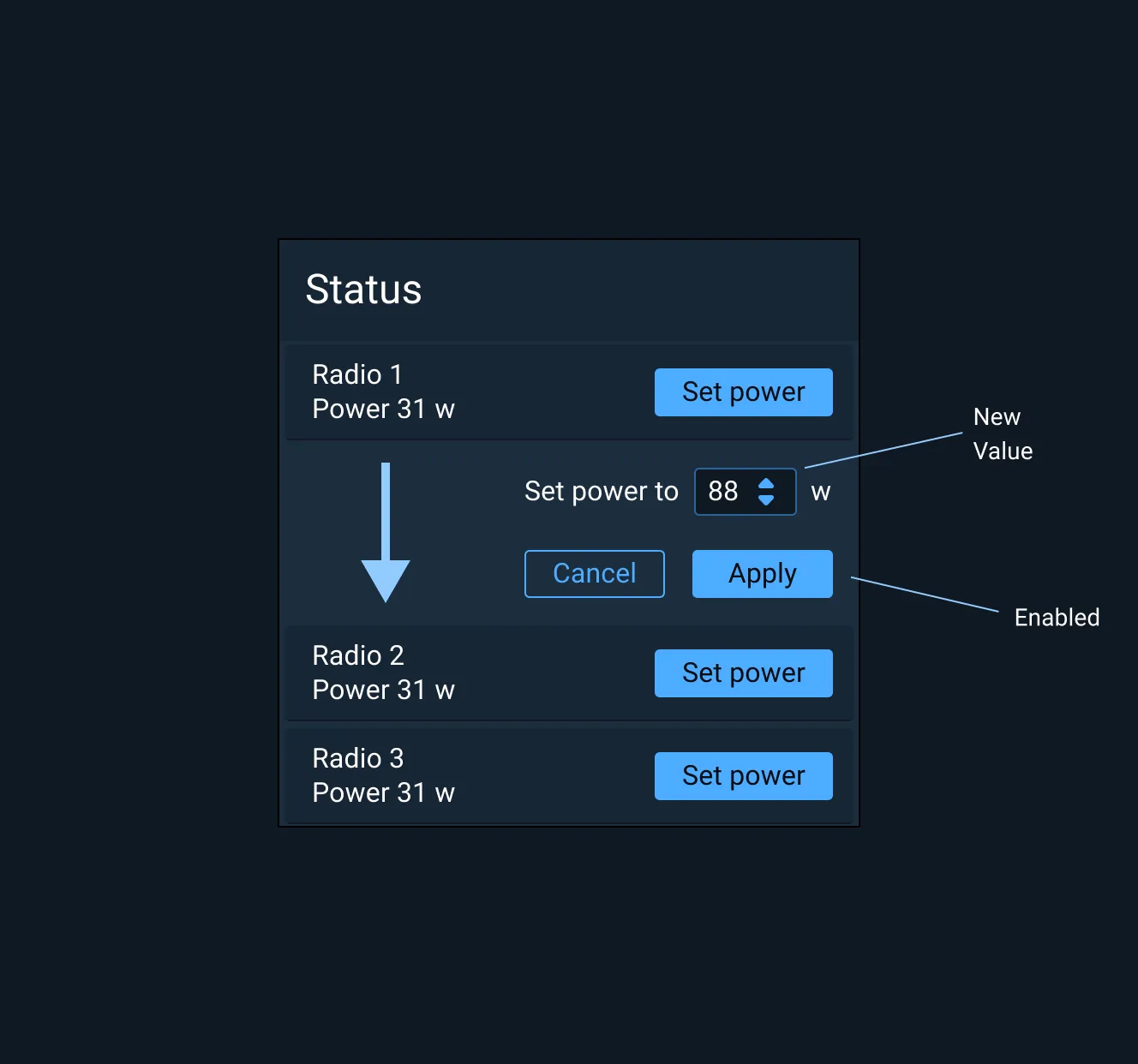Click the Enabled annotation label
The width and height of the screenshot is (1138, 1064).
tap(1057, 617)
